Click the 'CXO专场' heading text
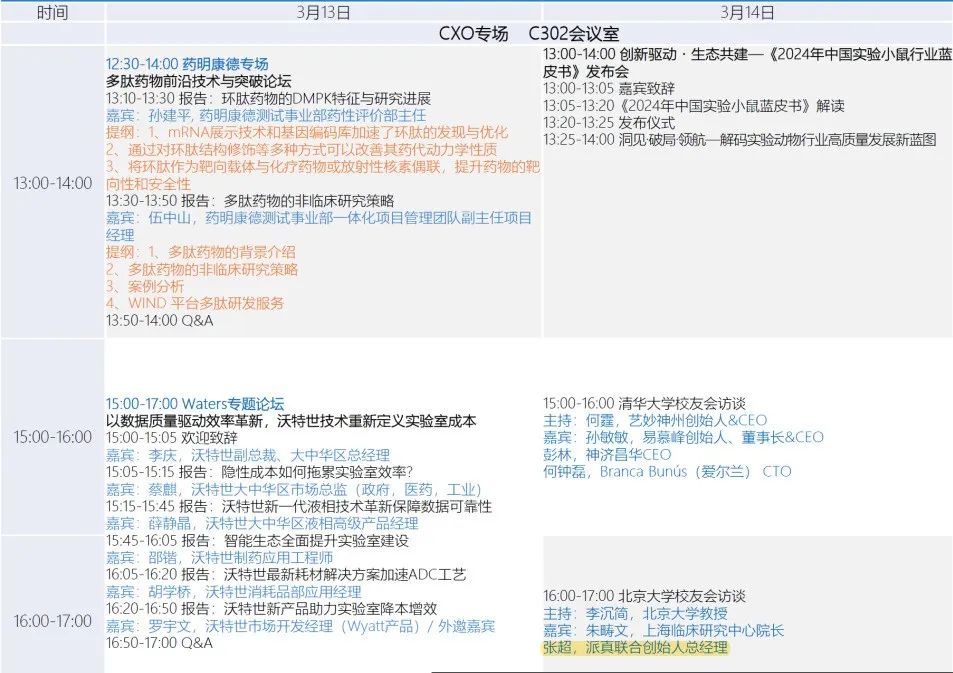 pos(473,33)
